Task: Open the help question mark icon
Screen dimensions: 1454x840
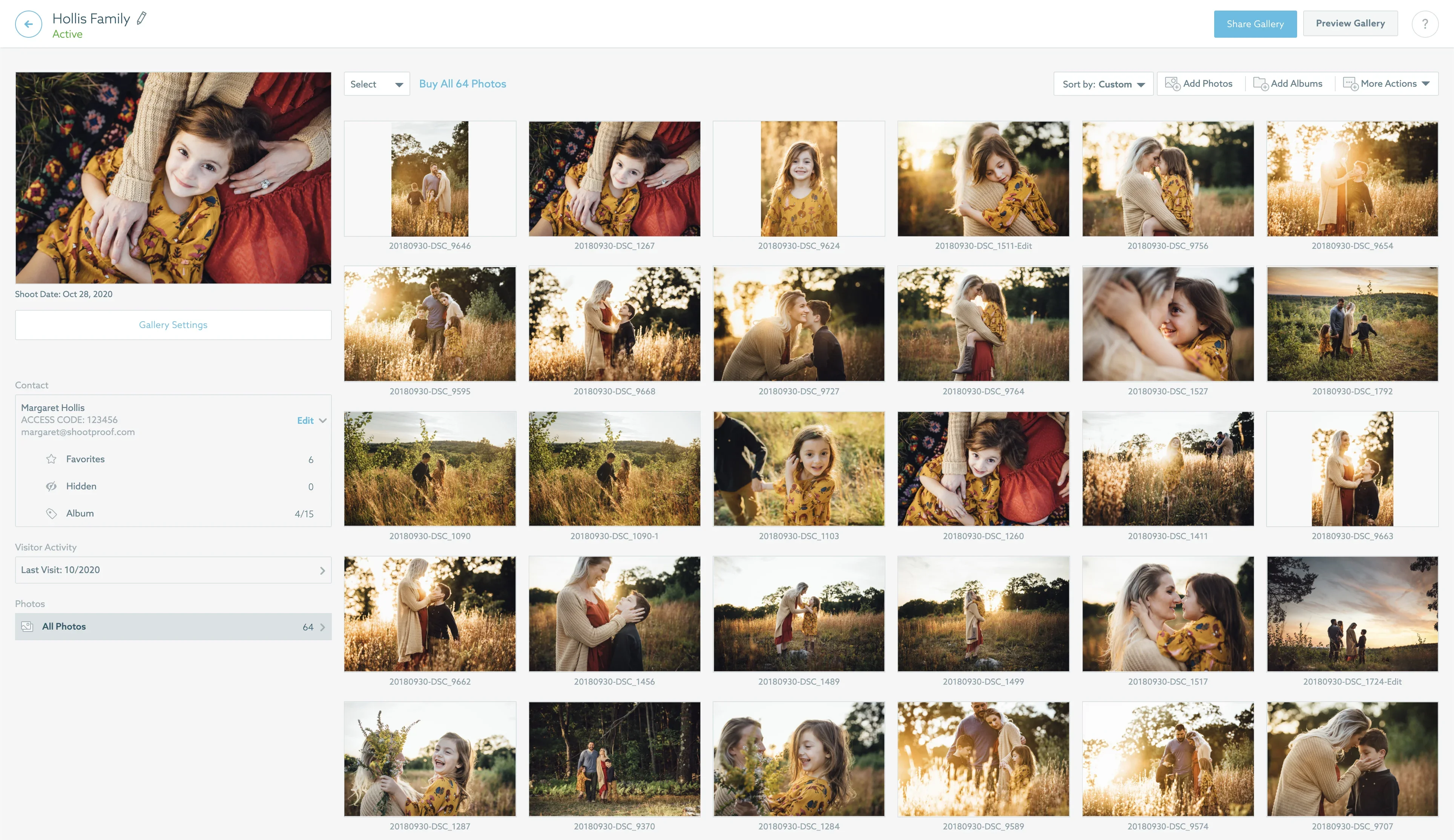Action: point(1425,24)
